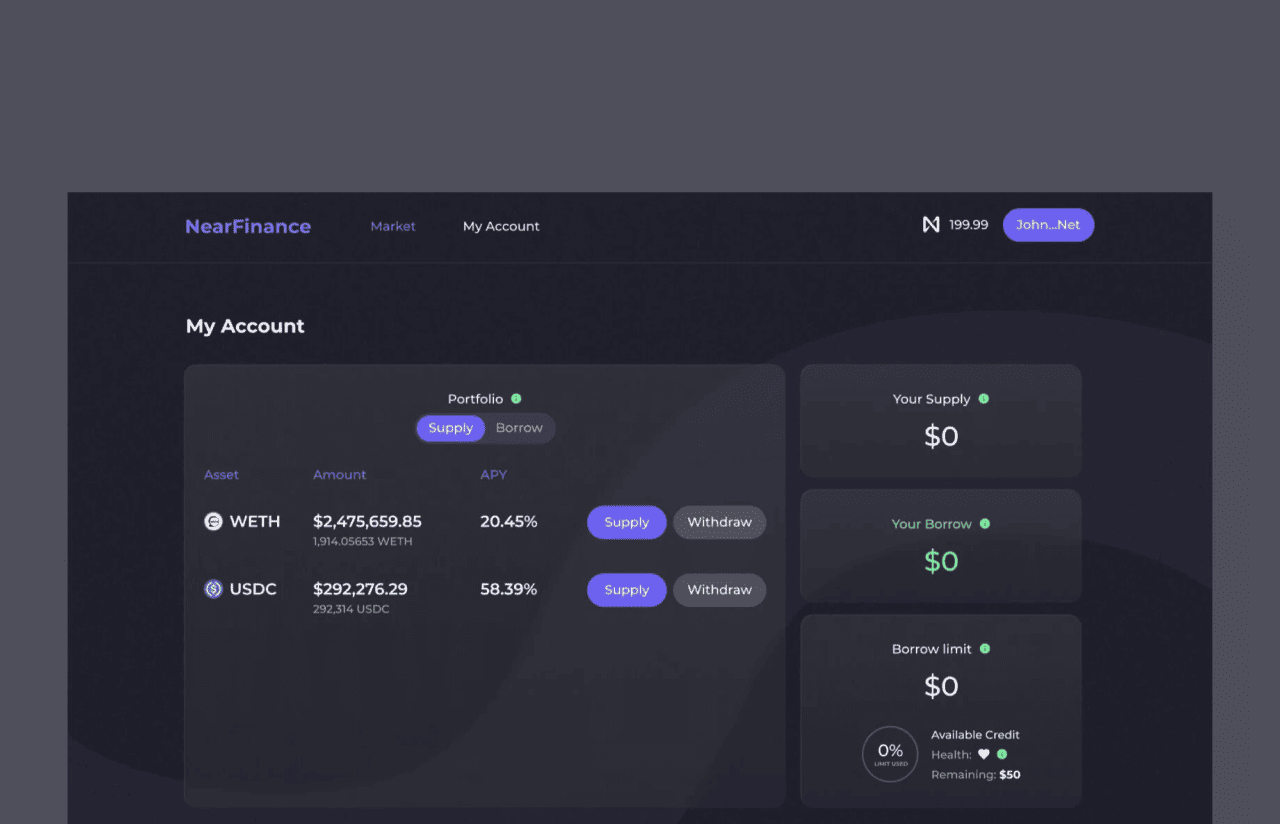Viewport: 1280px width, 824px height.
Task: Click the $0 value under Borrow limit
Action: (x=941, y=686)
